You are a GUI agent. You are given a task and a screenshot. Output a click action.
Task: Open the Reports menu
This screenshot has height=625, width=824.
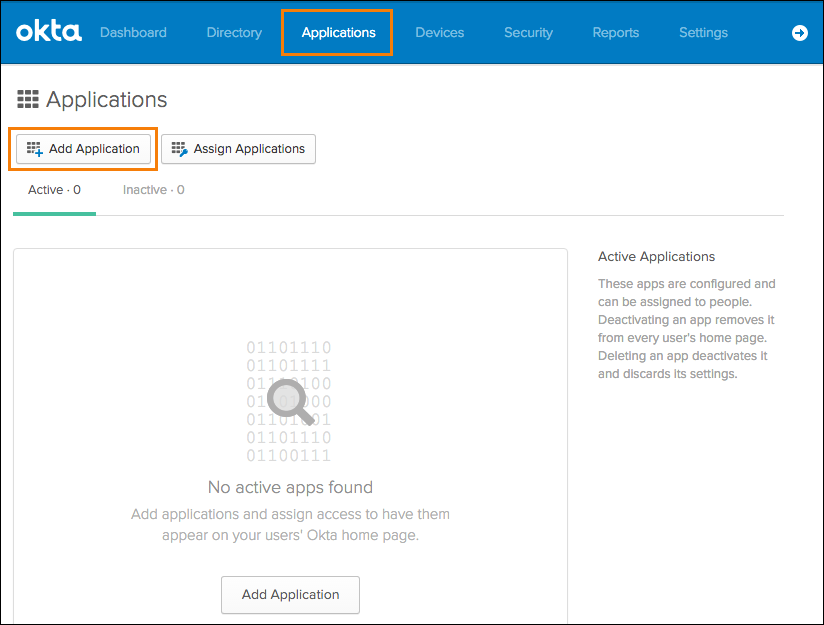pos(615,33)
